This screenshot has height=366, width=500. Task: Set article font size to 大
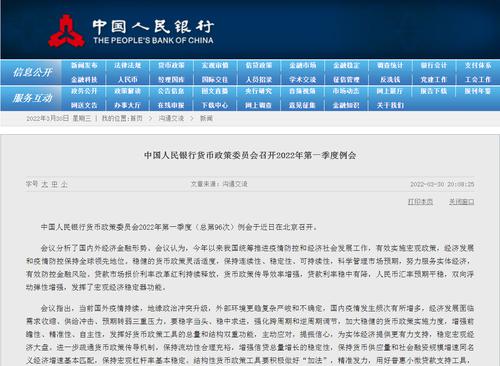[x=44, y=184]
